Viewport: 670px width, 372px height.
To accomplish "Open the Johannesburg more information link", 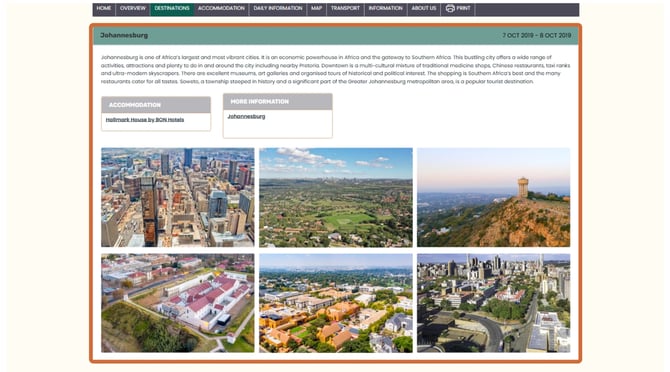I will point(246,116).
